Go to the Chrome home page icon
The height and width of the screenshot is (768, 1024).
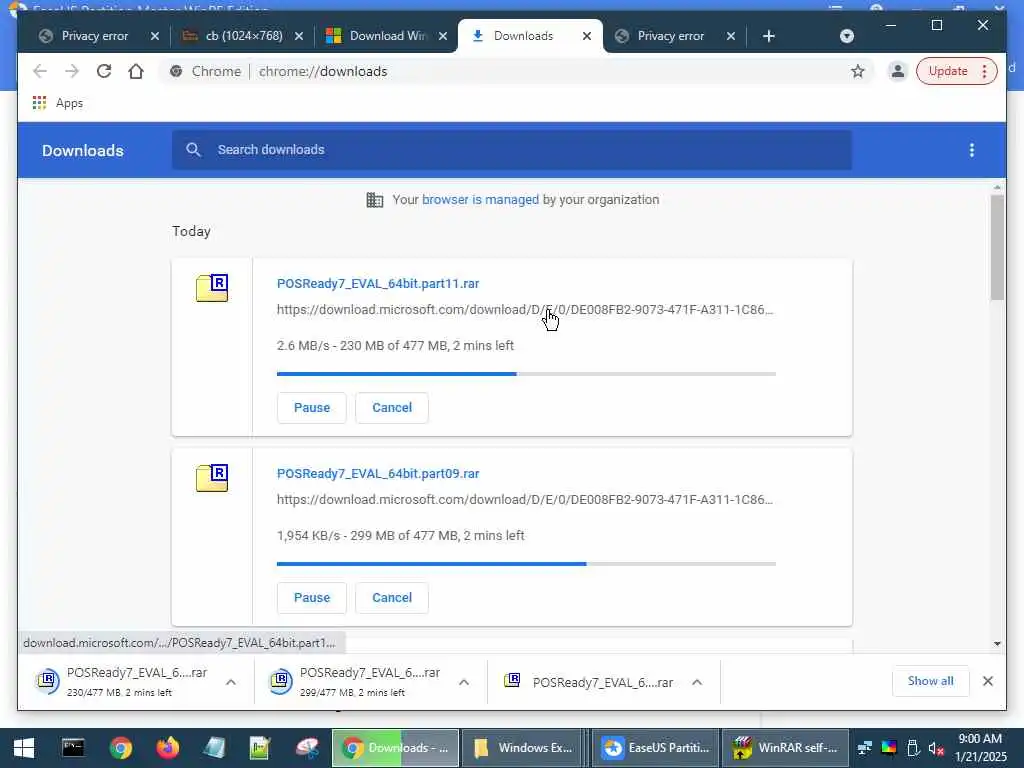click(136, 71)
